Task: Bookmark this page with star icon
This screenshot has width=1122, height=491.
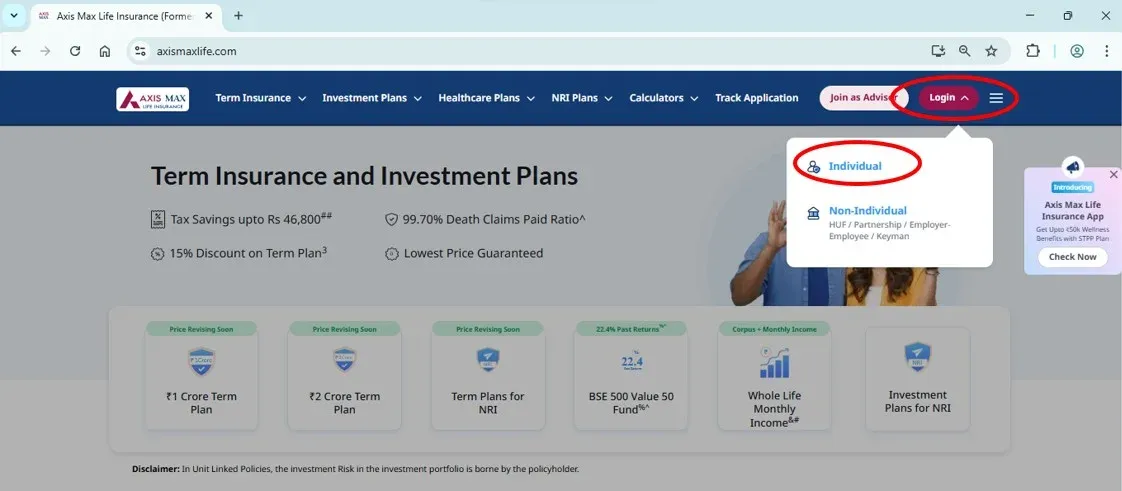Action: [x=991, y=51]
